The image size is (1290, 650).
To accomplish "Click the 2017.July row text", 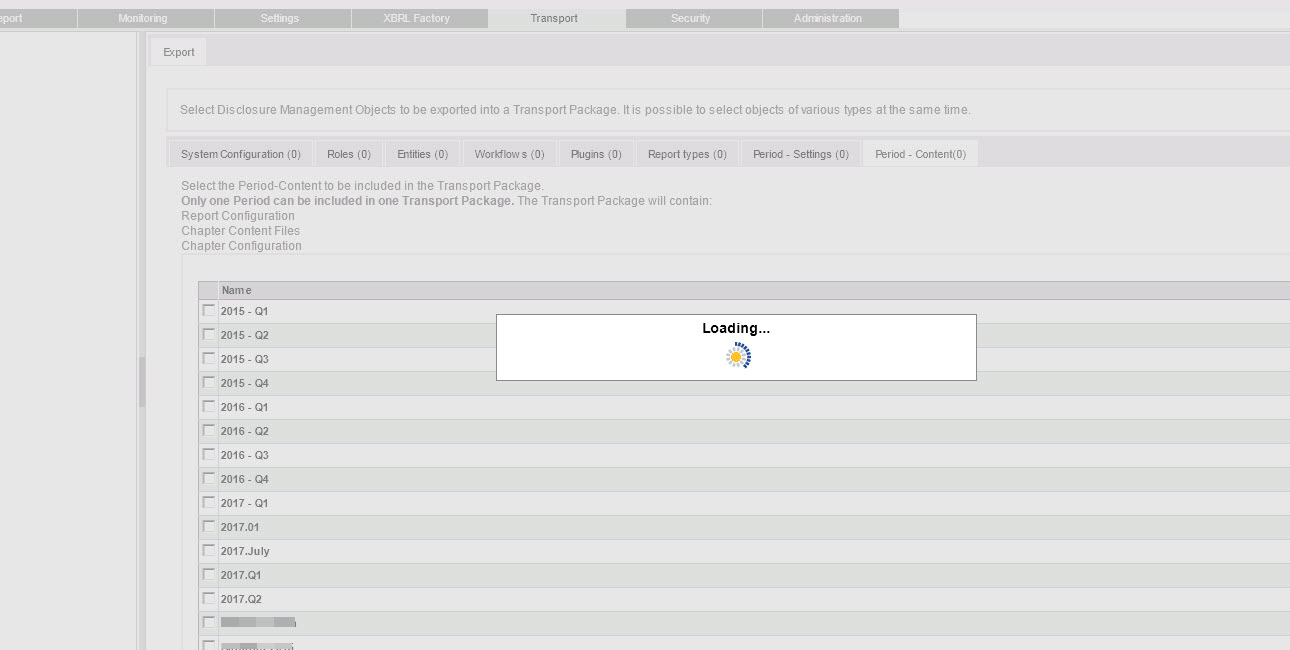I will pos(245,551).
